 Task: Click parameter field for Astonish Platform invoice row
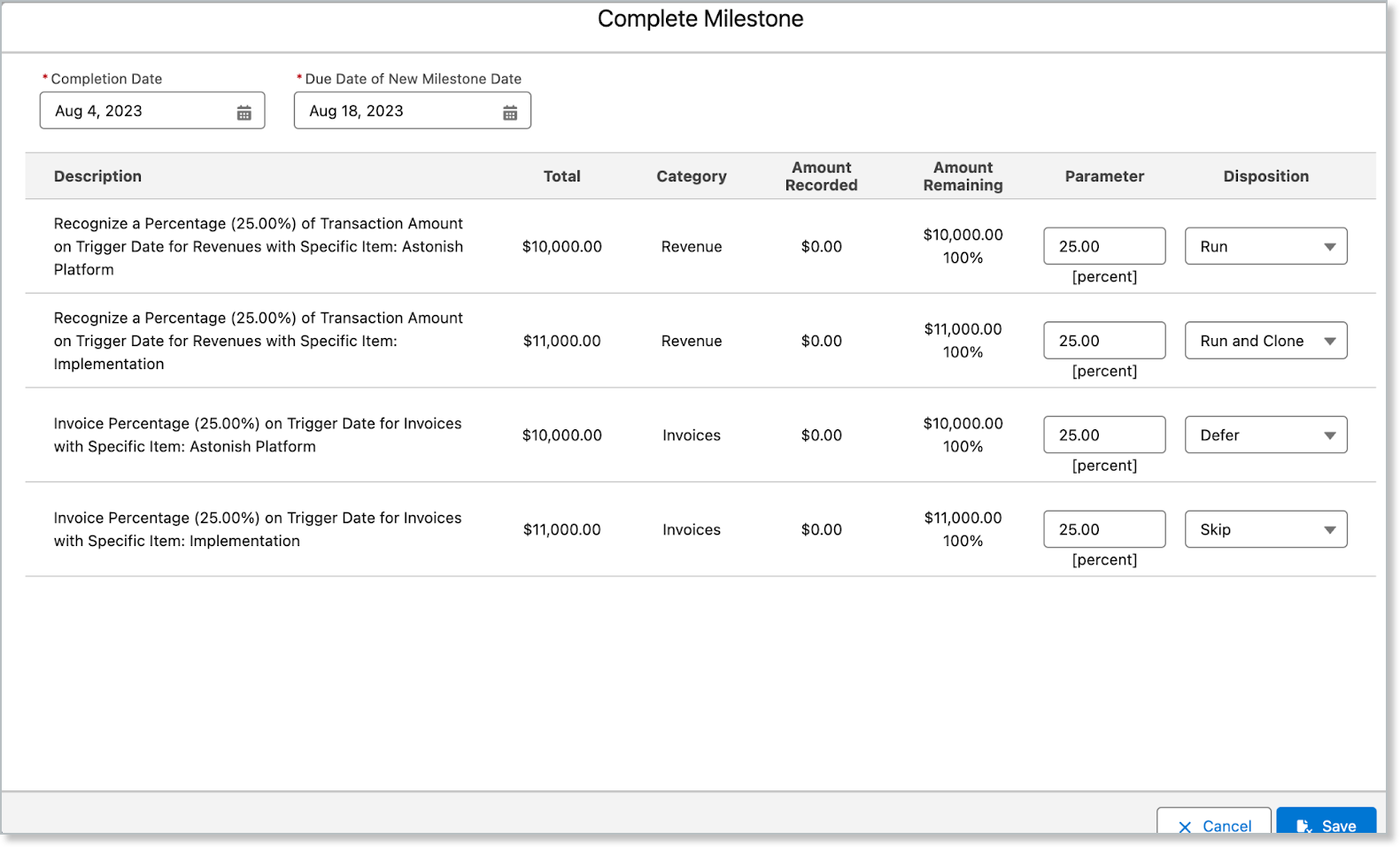click(1104, 435)
